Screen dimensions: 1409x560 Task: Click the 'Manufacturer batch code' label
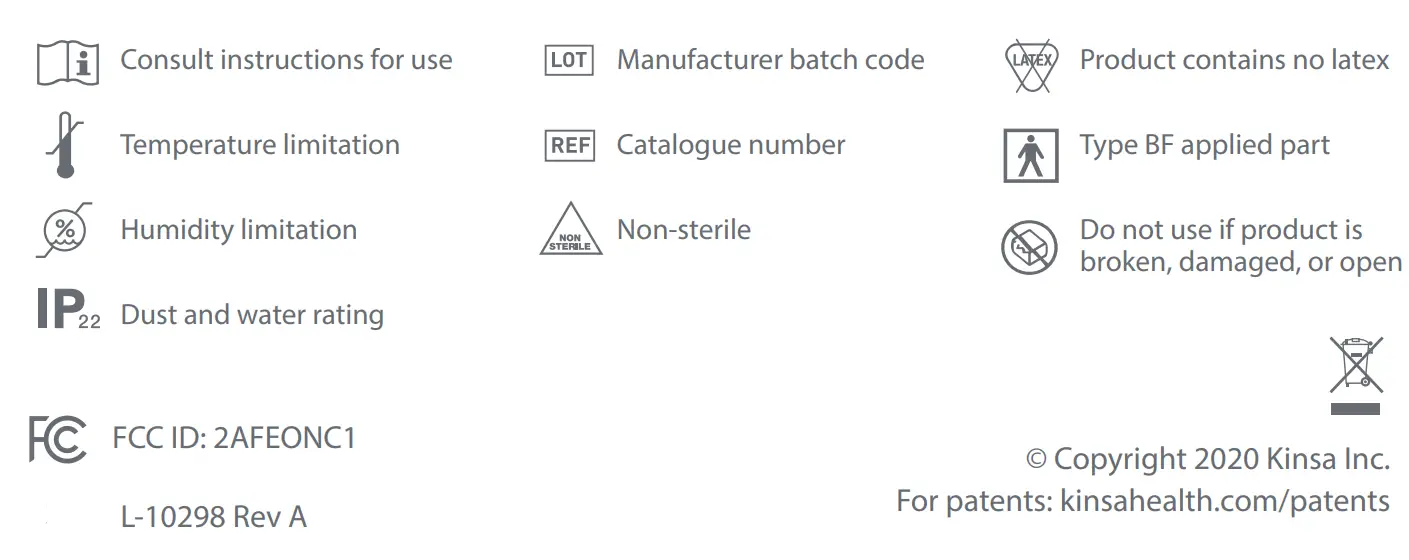point(770,60)
